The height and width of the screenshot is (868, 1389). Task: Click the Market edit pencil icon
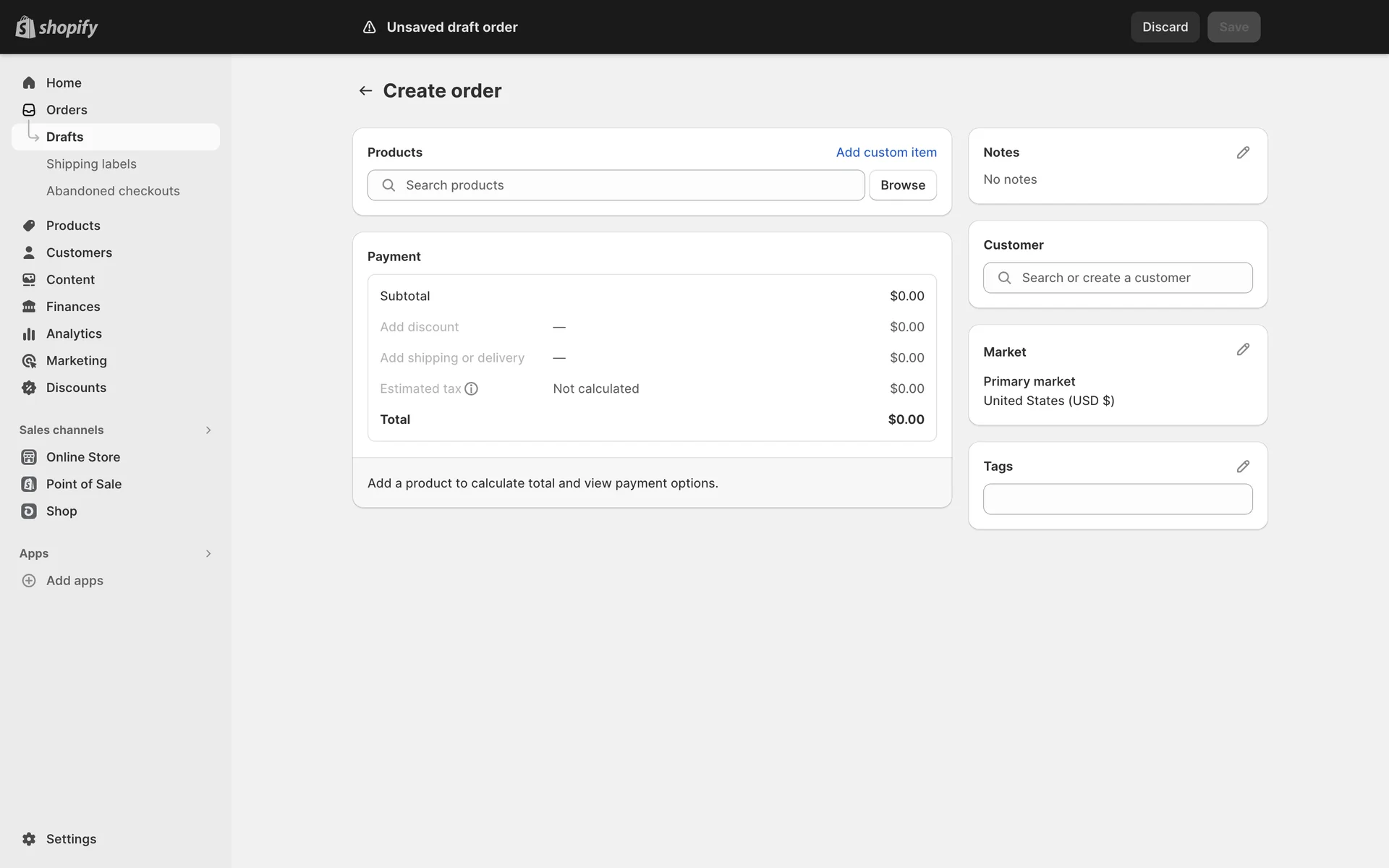coord(1243,349)
